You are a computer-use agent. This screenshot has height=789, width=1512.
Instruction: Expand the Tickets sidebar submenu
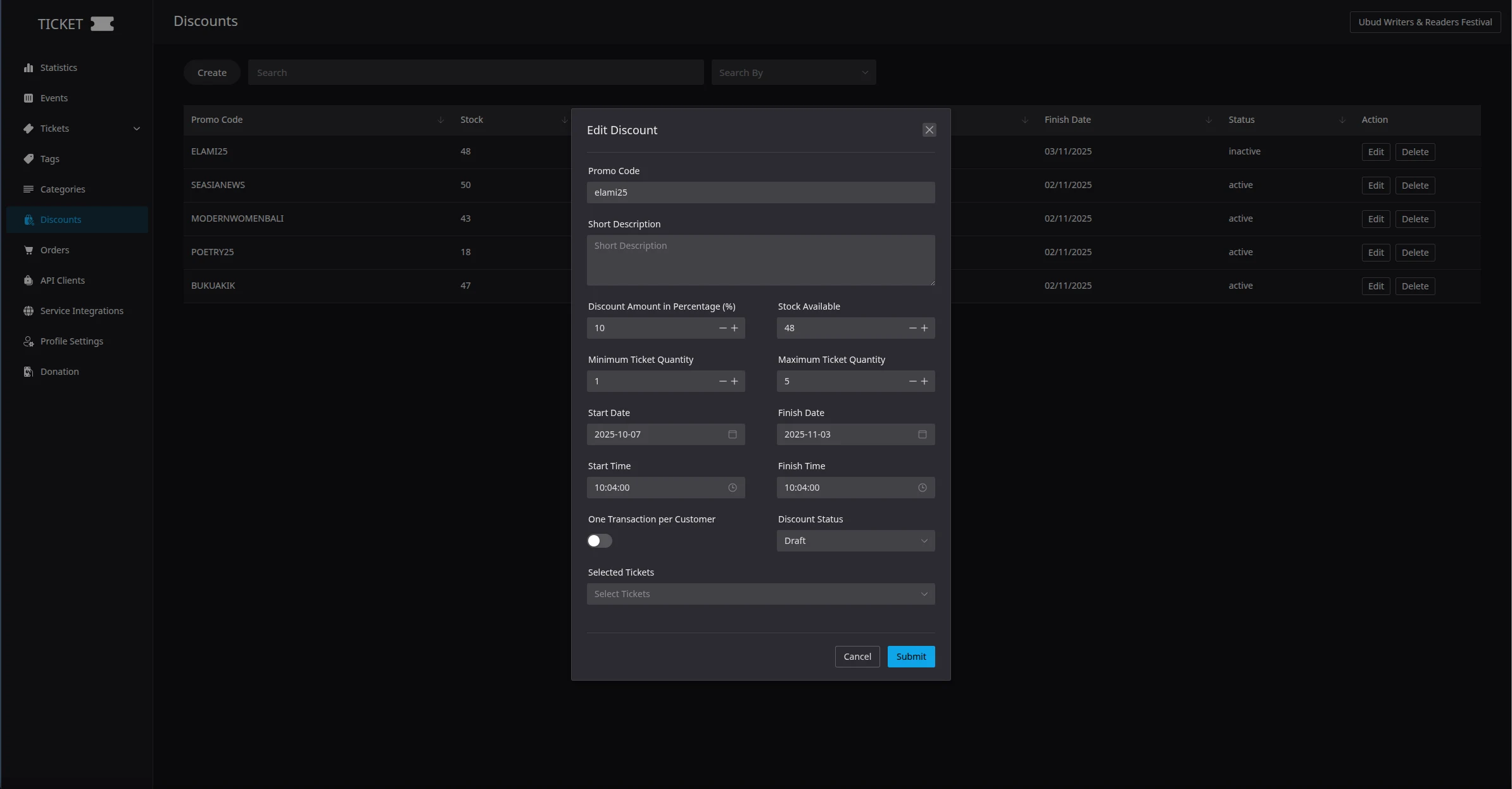coord(136,129)
